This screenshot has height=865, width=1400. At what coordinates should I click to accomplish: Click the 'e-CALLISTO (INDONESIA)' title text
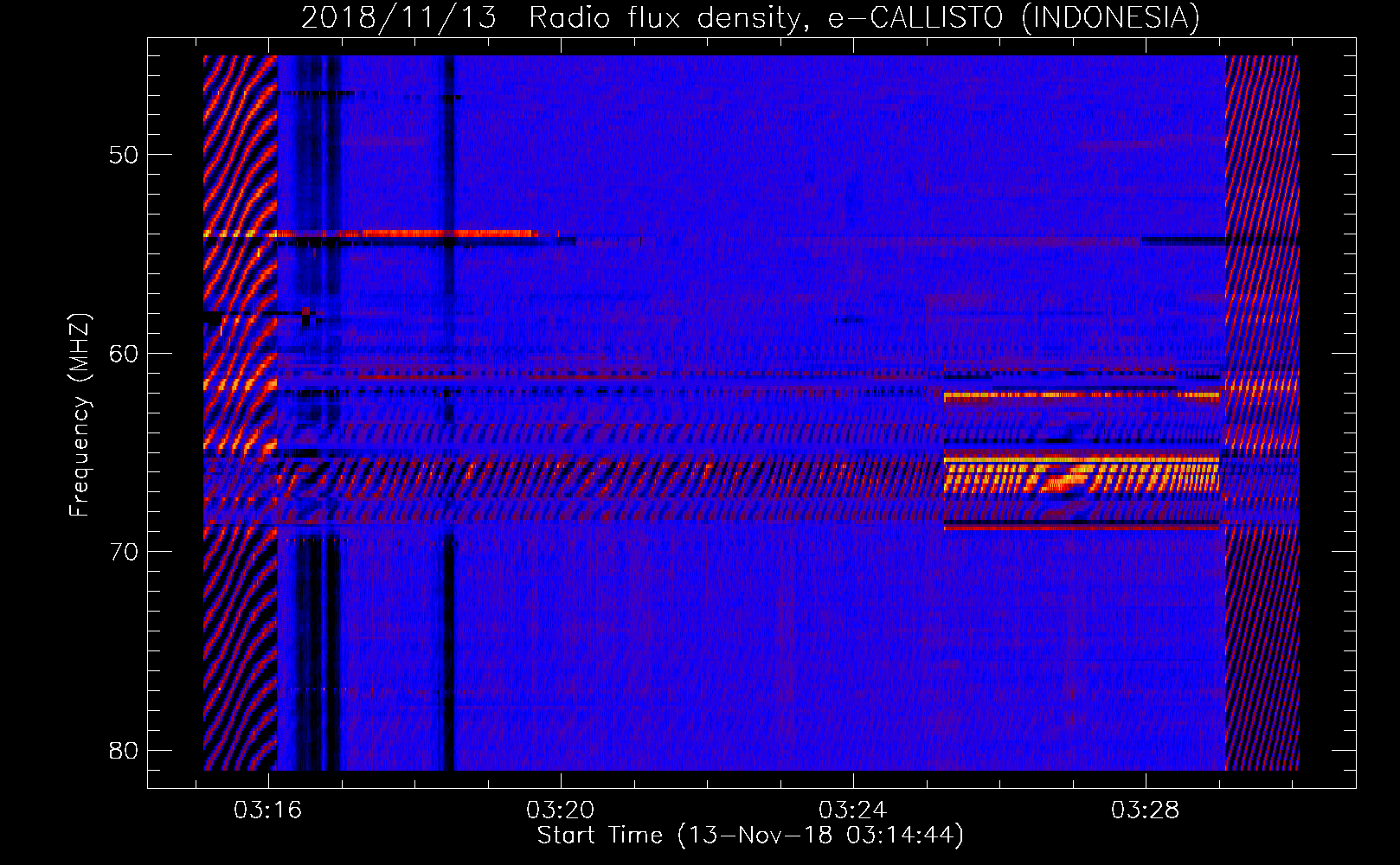tap(1013, 17)
